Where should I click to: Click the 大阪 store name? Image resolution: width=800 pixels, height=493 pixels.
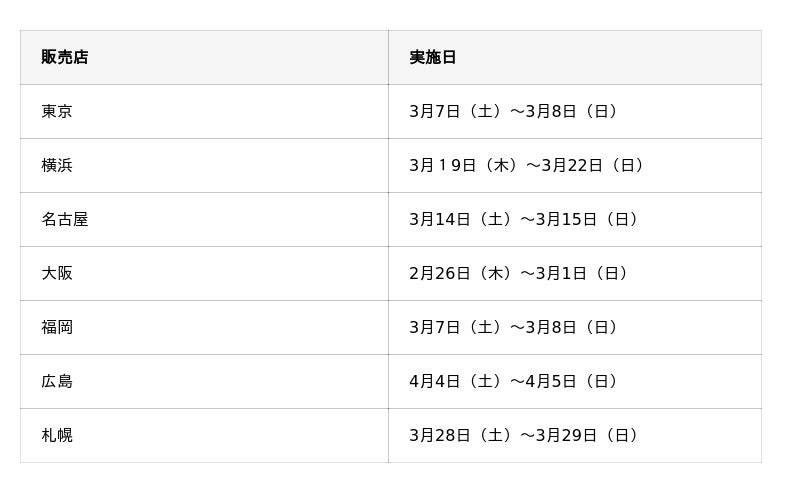[x=57, y=274]
